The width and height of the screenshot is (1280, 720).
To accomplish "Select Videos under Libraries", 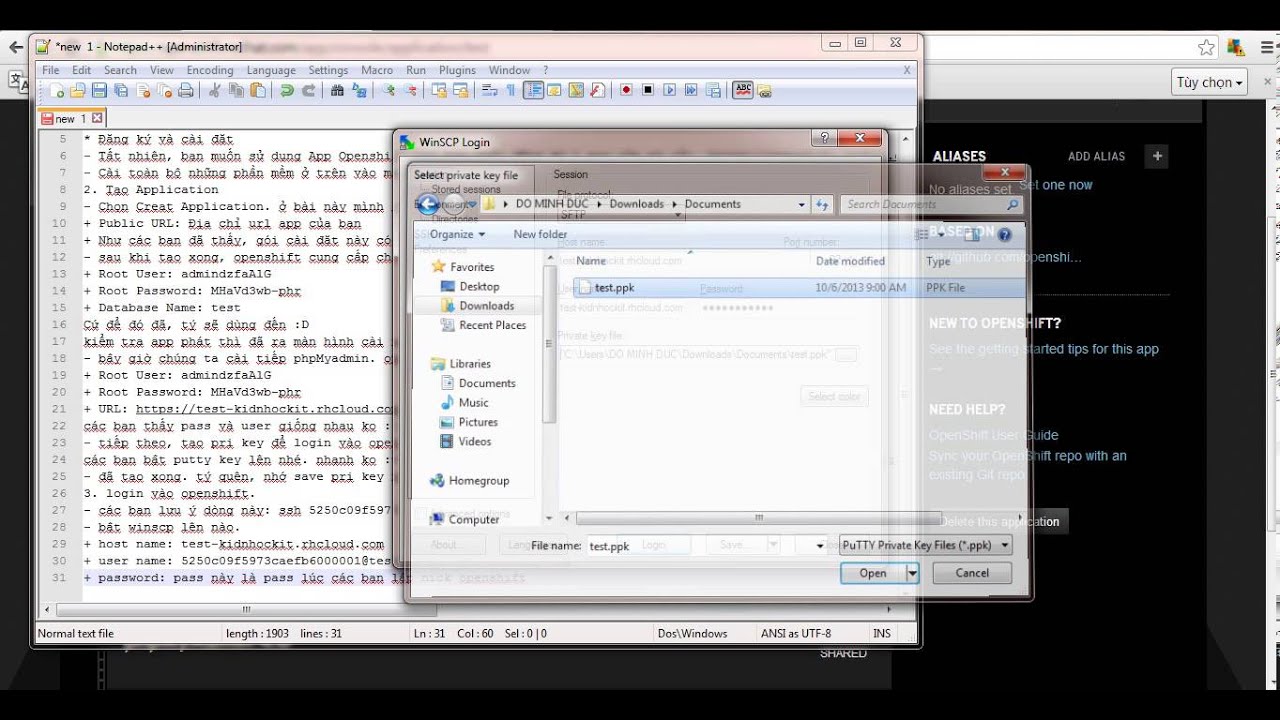I will pyautogui.click(x=475, y=441).
